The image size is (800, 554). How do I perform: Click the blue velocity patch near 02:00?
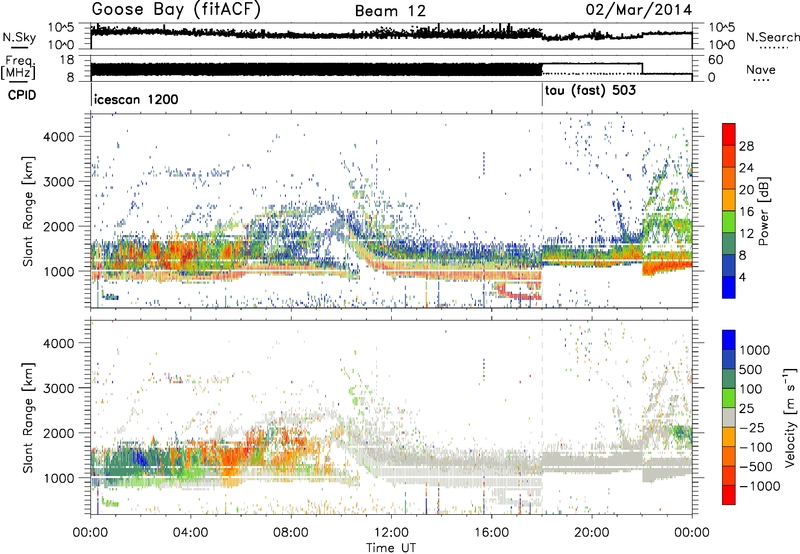coord(137,457)
